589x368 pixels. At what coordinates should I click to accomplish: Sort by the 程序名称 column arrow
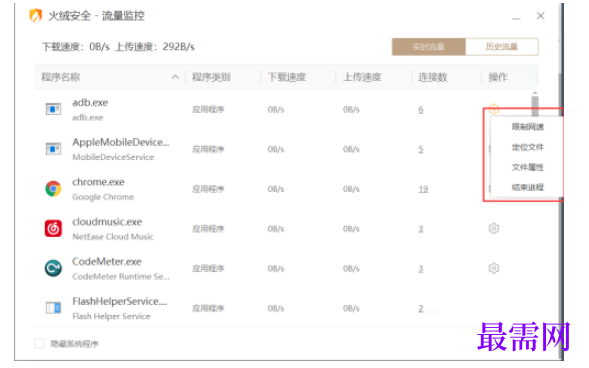[175, 77]
